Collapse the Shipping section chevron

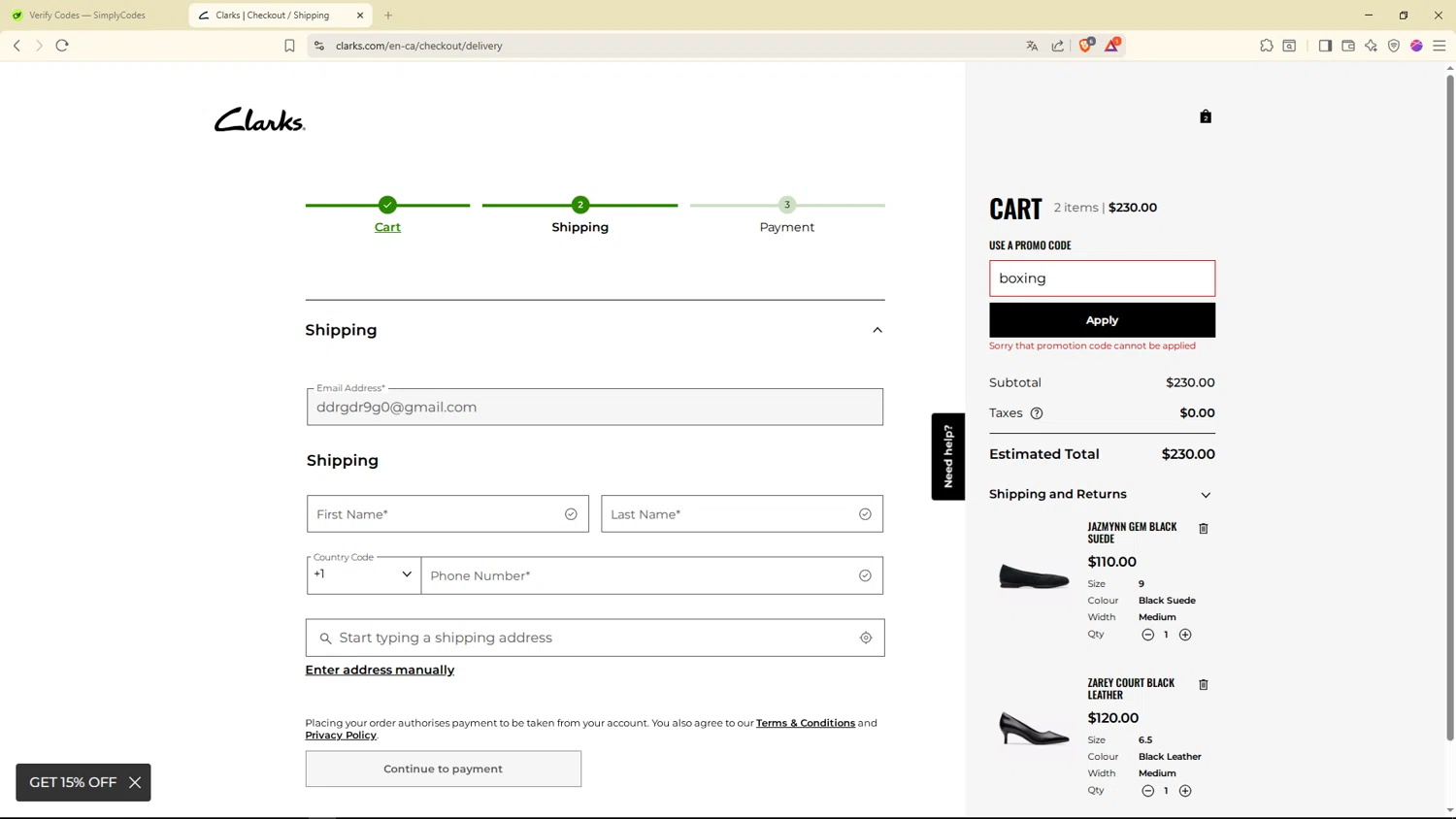(x=877, y=330)
